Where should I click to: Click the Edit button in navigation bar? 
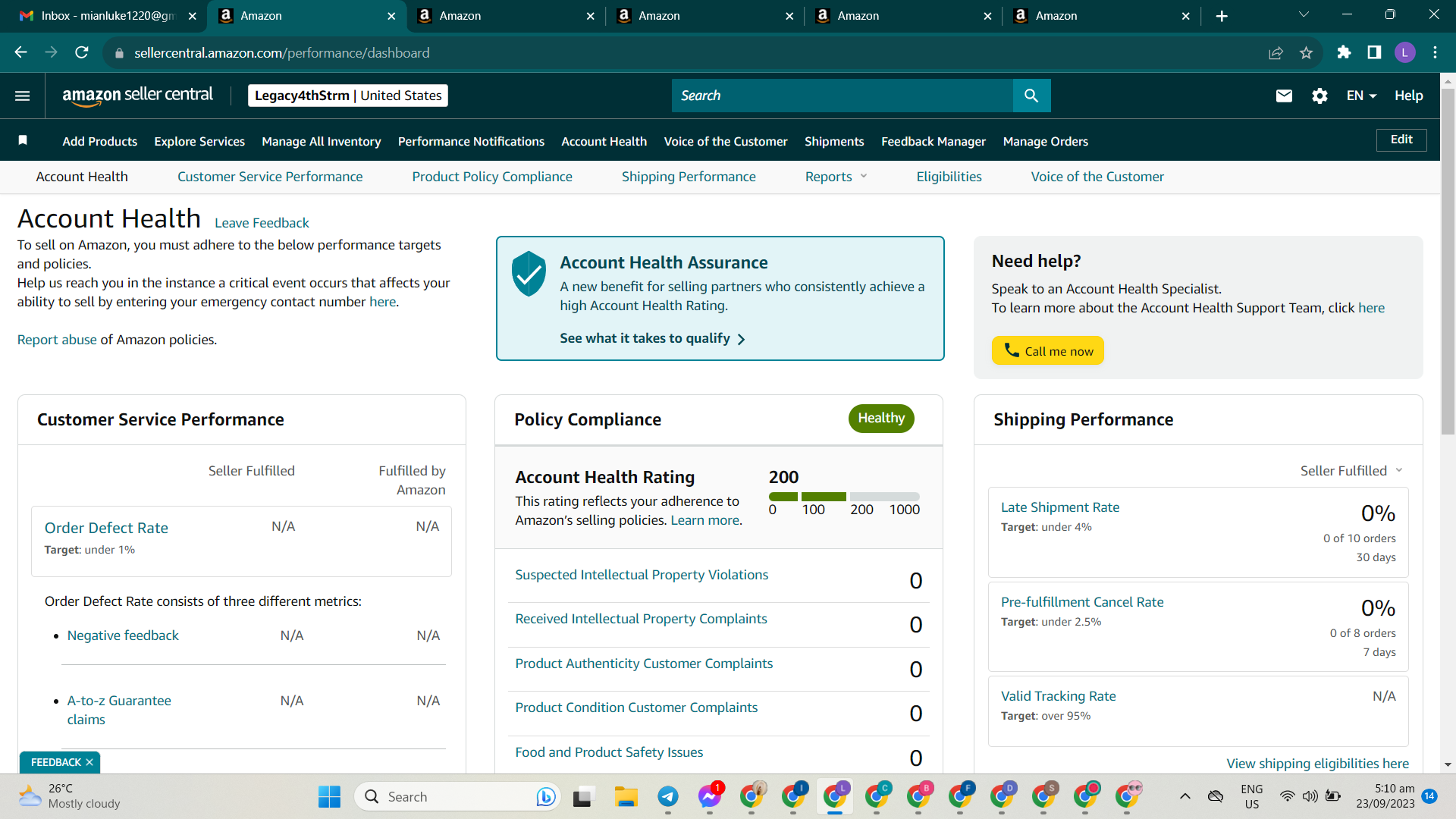pyautogui.click(x=1401, y=140)
